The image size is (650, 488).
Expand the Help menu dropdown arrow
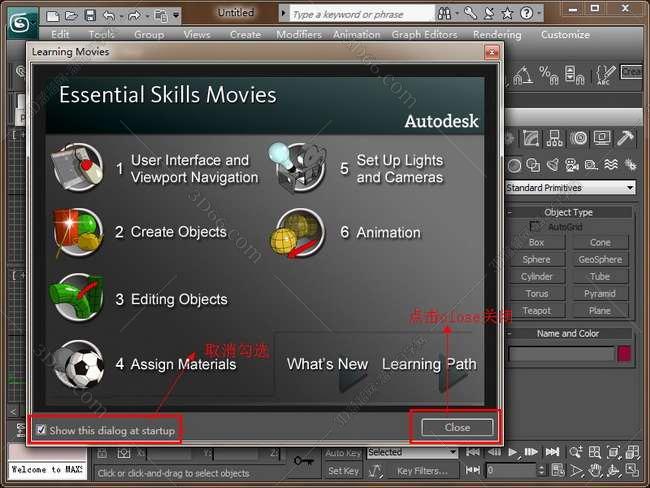click(x=539, y=14)
